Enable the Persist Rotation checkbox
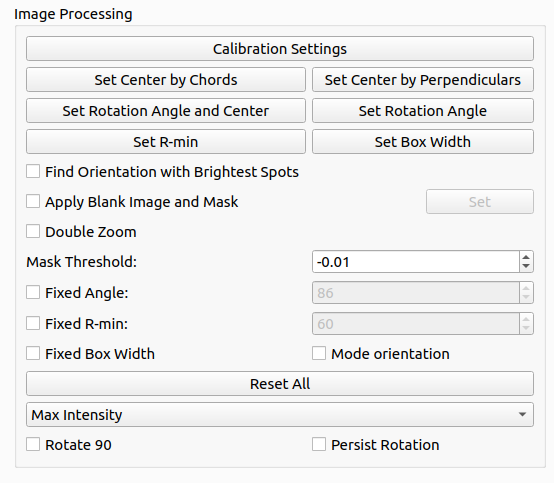The height and width of the screenshot is (483, 554). click(x=319, y=444)
